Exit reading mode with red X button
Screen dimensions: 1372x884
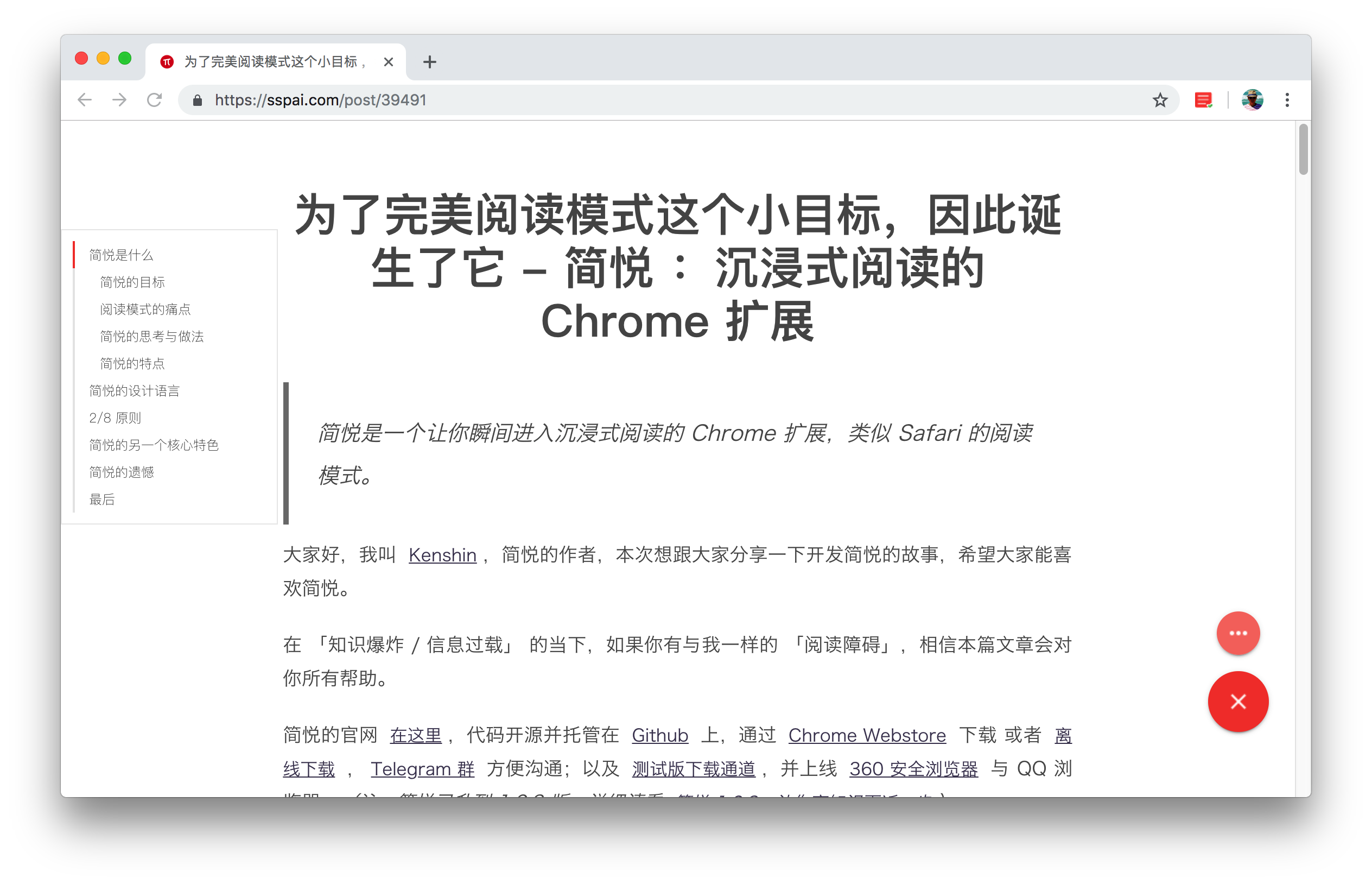pyautogui.click(x=1238, y=702)
